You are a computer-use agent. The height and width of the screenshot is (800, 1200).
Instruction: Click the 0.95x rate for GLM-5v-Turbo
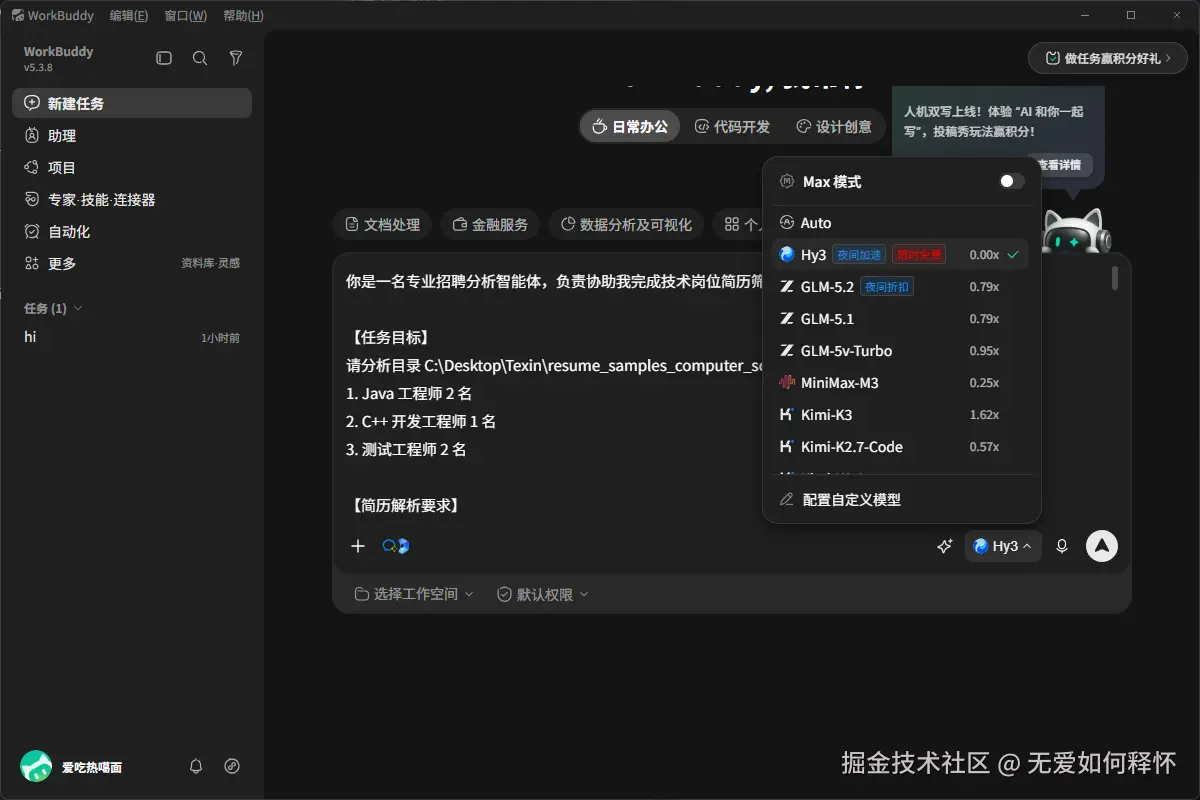click(x=984, y=351)
